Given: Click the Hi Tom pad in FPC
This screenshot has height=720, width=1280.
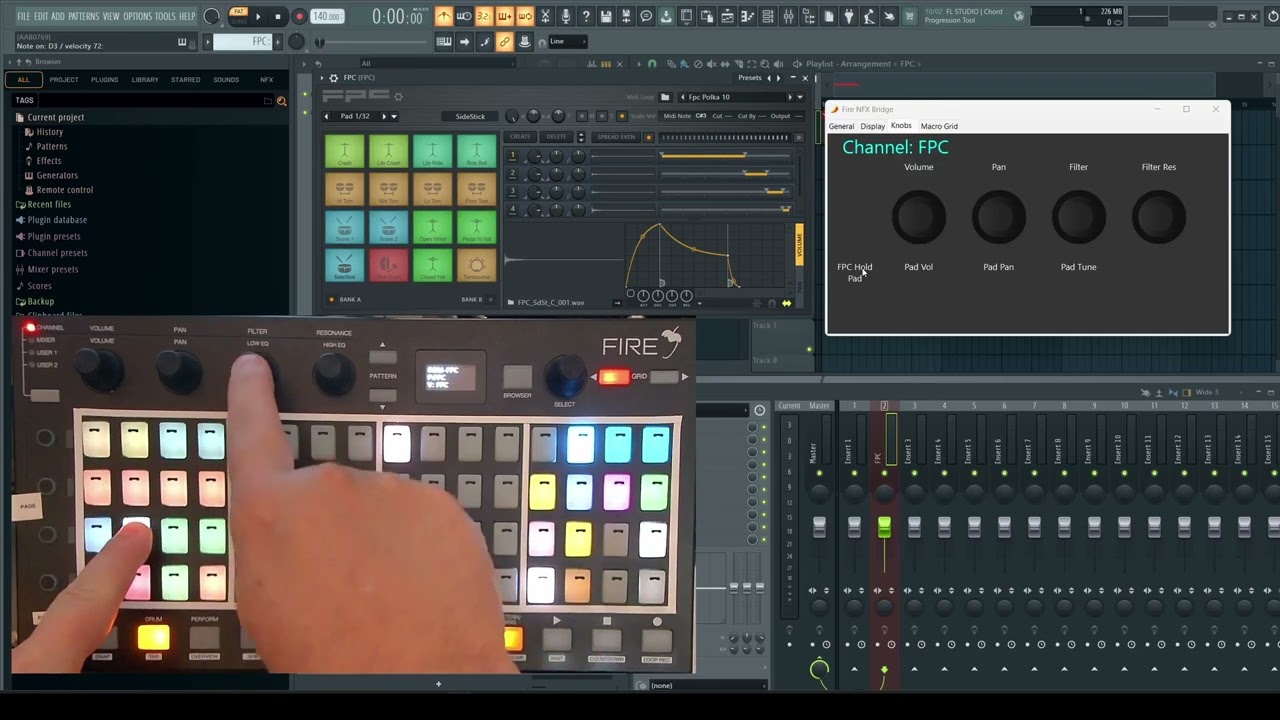Looking at the screenshot, I should [x=344, y=189].
